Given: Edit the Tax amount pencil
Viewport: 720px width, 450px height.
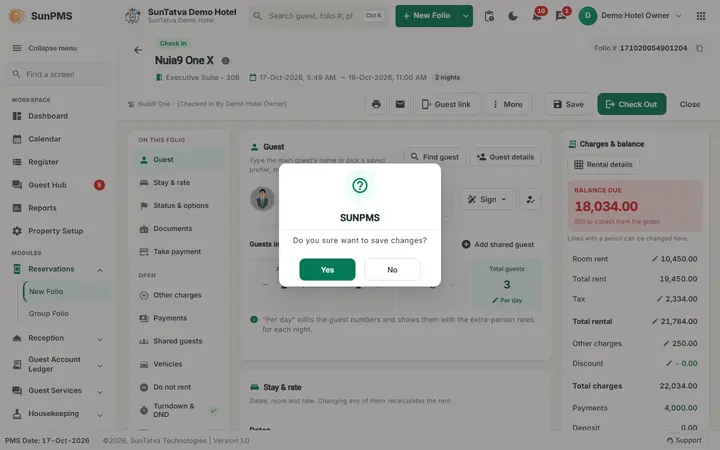Looking at the screenshot, I should (x=659, y=299).
